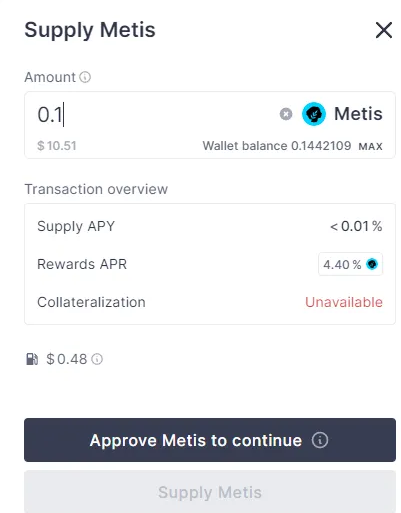Click the Metis token logo in amount box
401x513 pixels.
click(314, 114)
